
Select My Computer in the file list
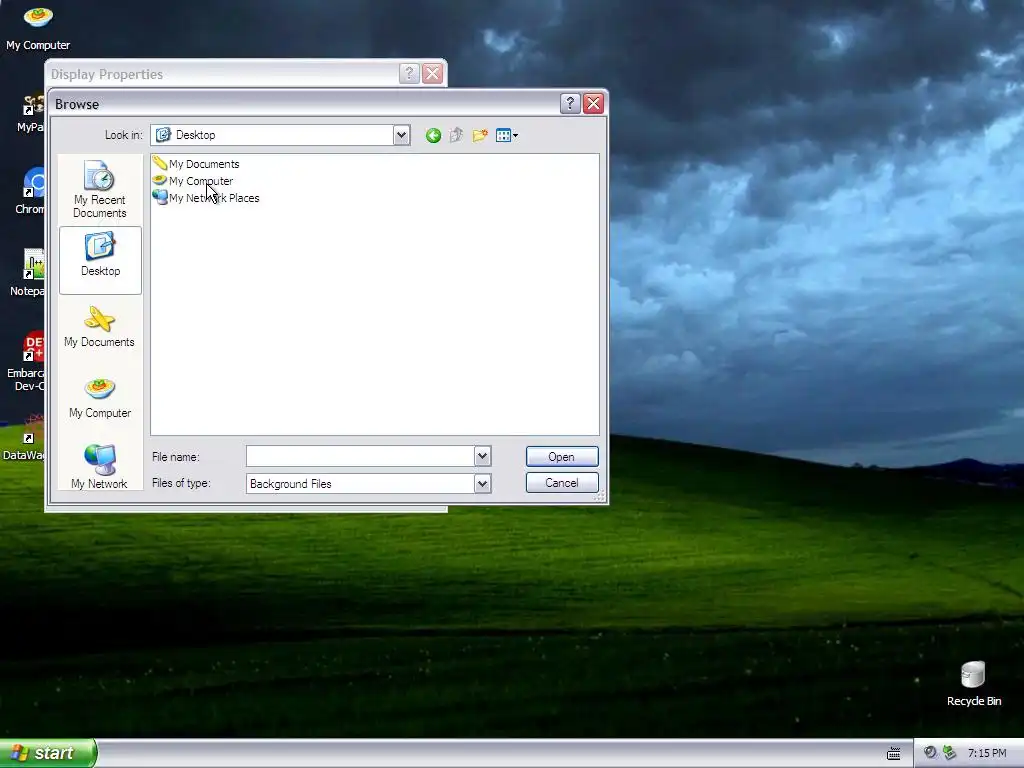click(193, 181)
